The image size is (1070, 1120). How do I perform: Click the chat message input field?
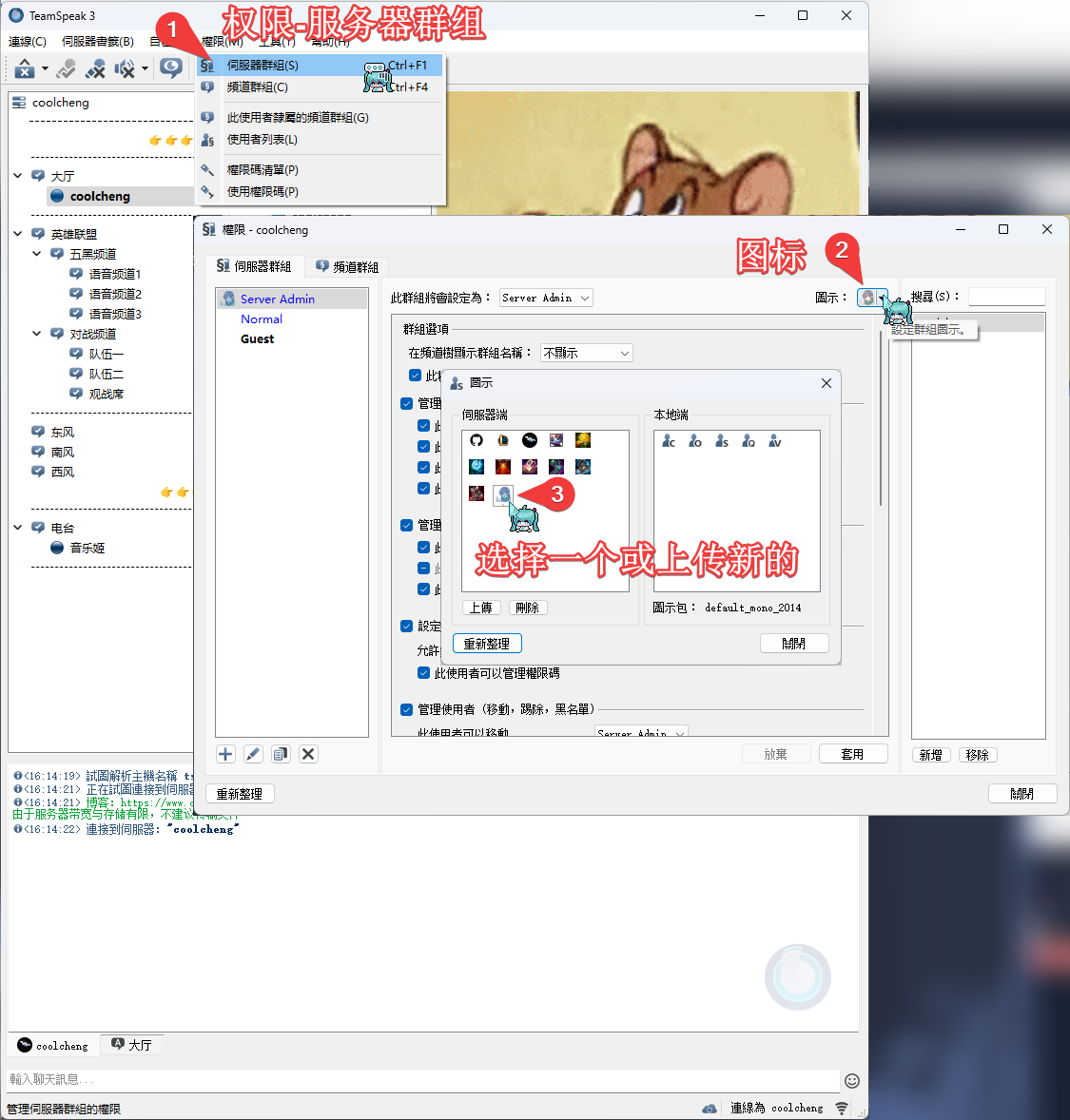coord(423,1079)
